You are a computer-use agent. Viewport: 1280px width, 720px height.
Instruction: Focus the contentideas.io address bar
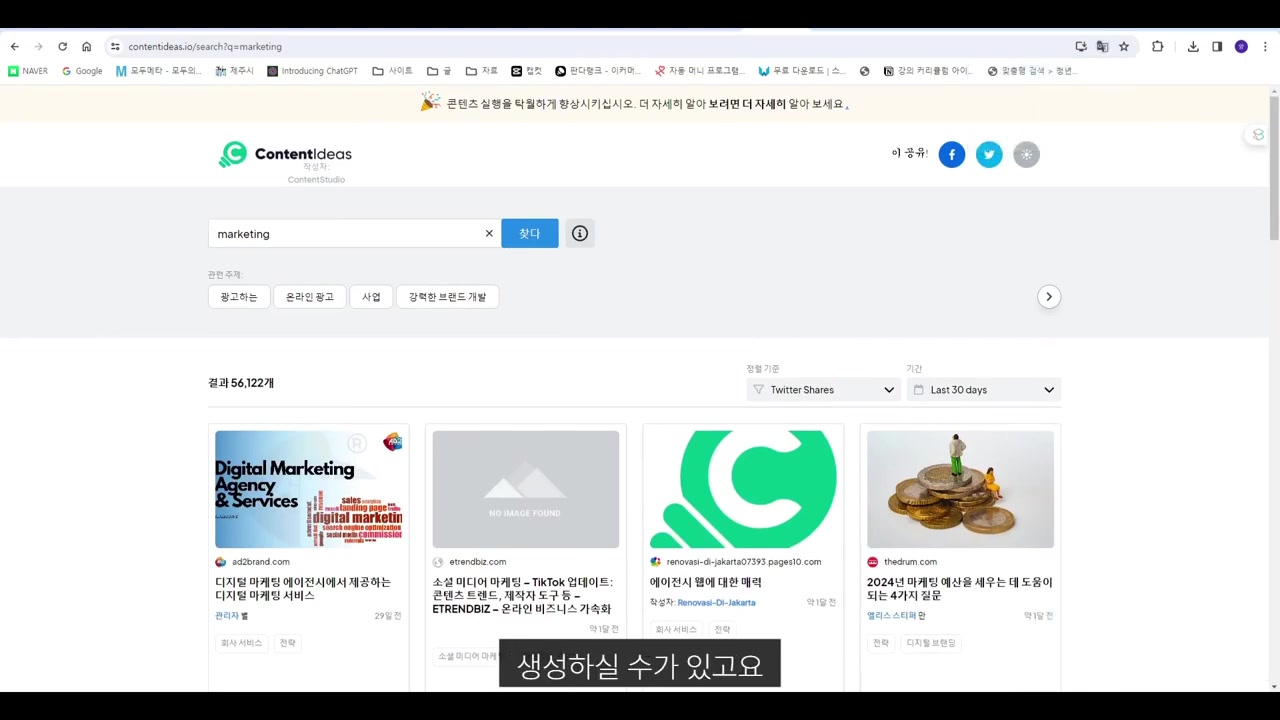pos(590,46)
